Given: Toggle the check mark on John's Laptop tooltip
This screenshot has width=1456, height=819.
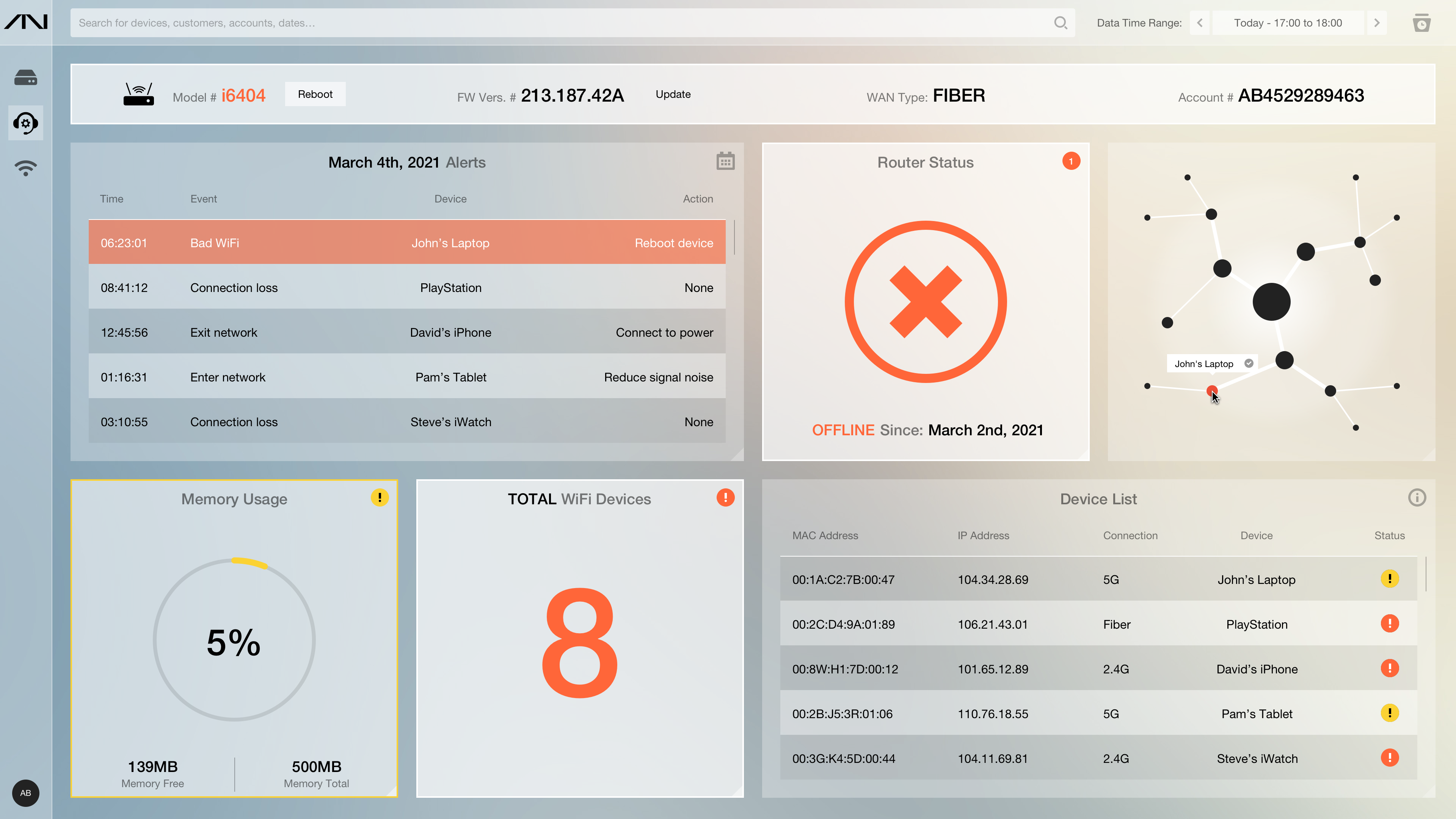Looking at the screenshot, I should (1249, 364).
